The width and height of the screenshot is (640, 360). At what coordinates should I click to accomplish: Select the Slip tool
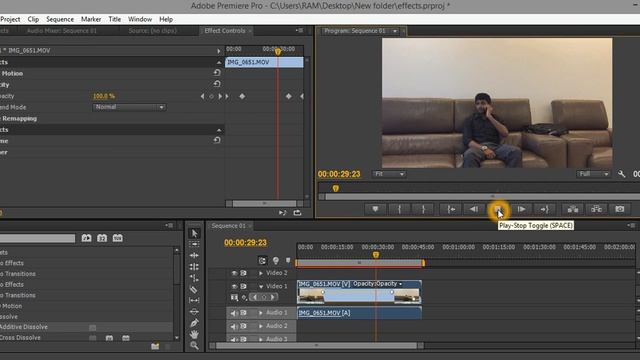(x=194, y=300)
